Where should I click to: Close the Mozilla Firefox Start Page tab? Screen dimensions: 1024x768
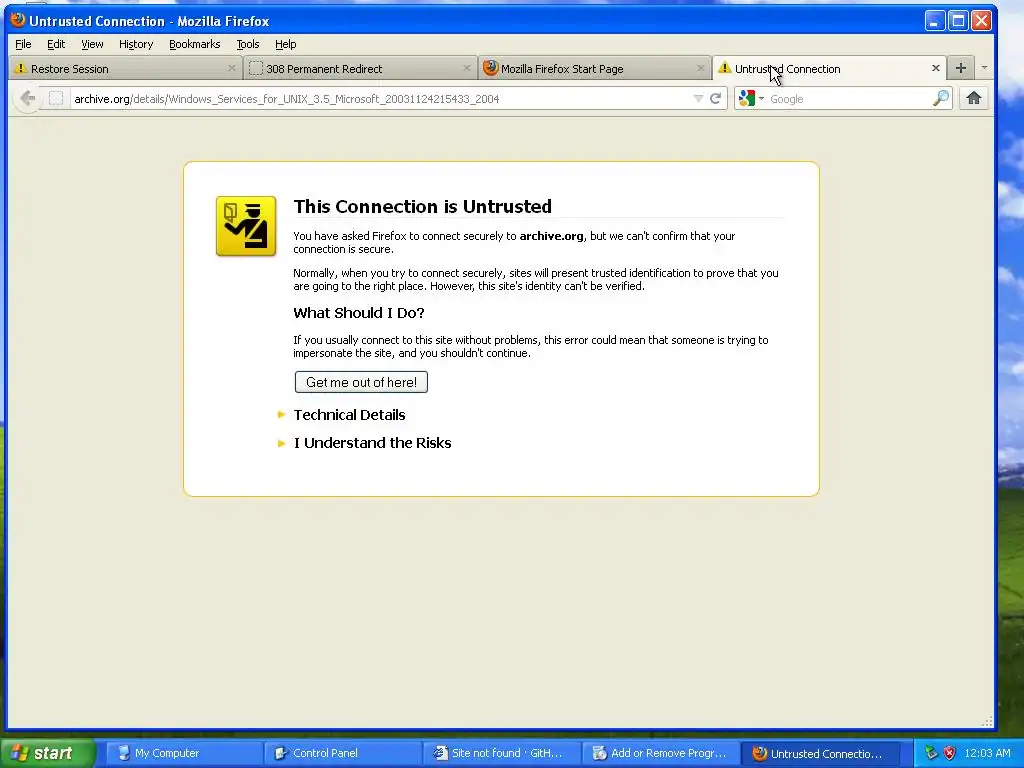(x=700, y=68)
